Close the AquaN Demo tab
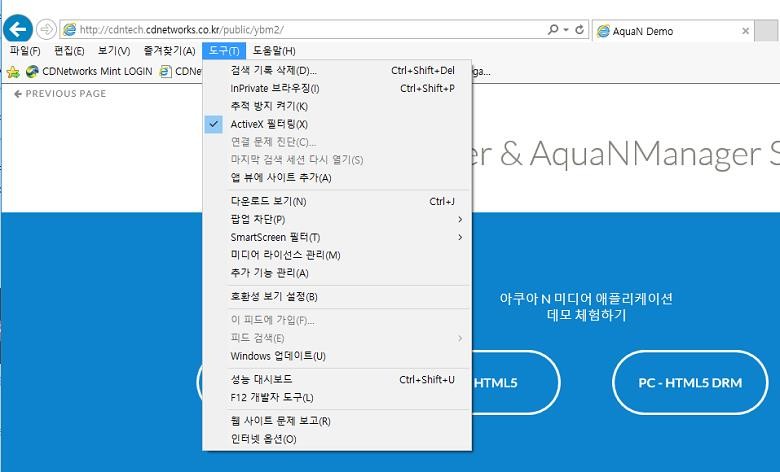Viewport: 780px width, 472px height. (745, 31)
